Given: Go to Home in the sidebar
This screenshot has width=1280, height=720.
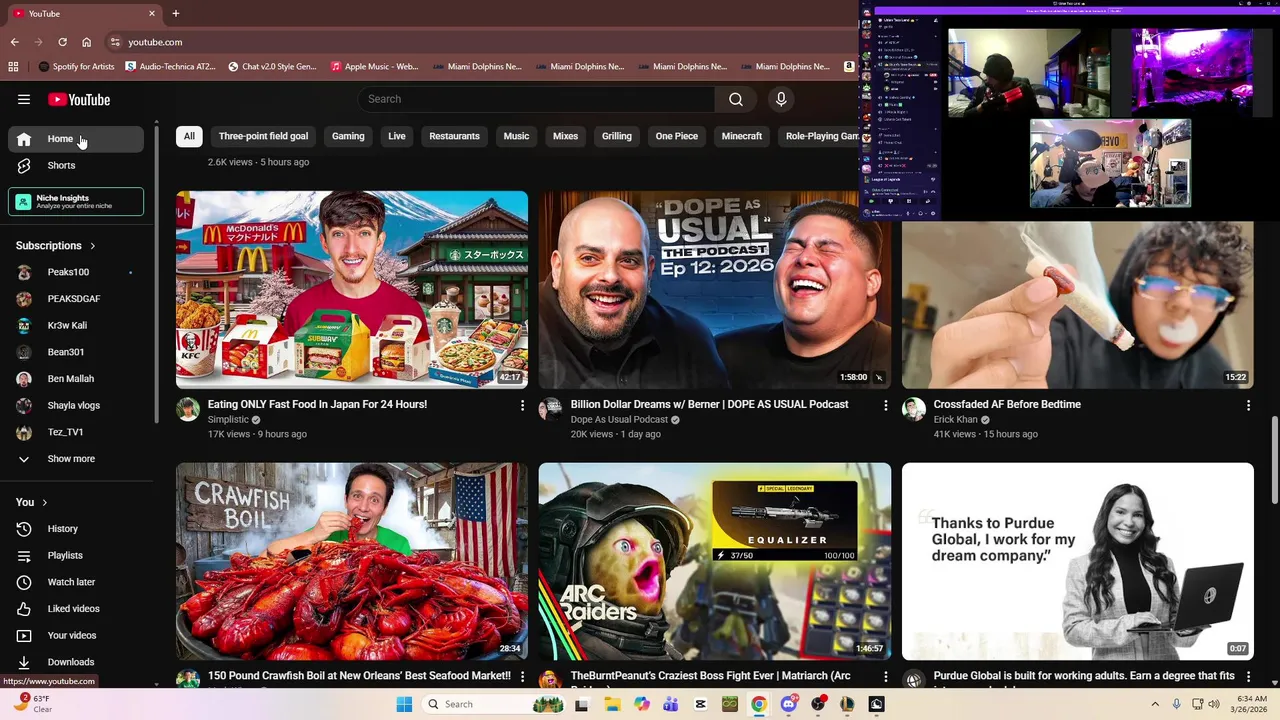Looking at the screenshot, I should point(76,139).
